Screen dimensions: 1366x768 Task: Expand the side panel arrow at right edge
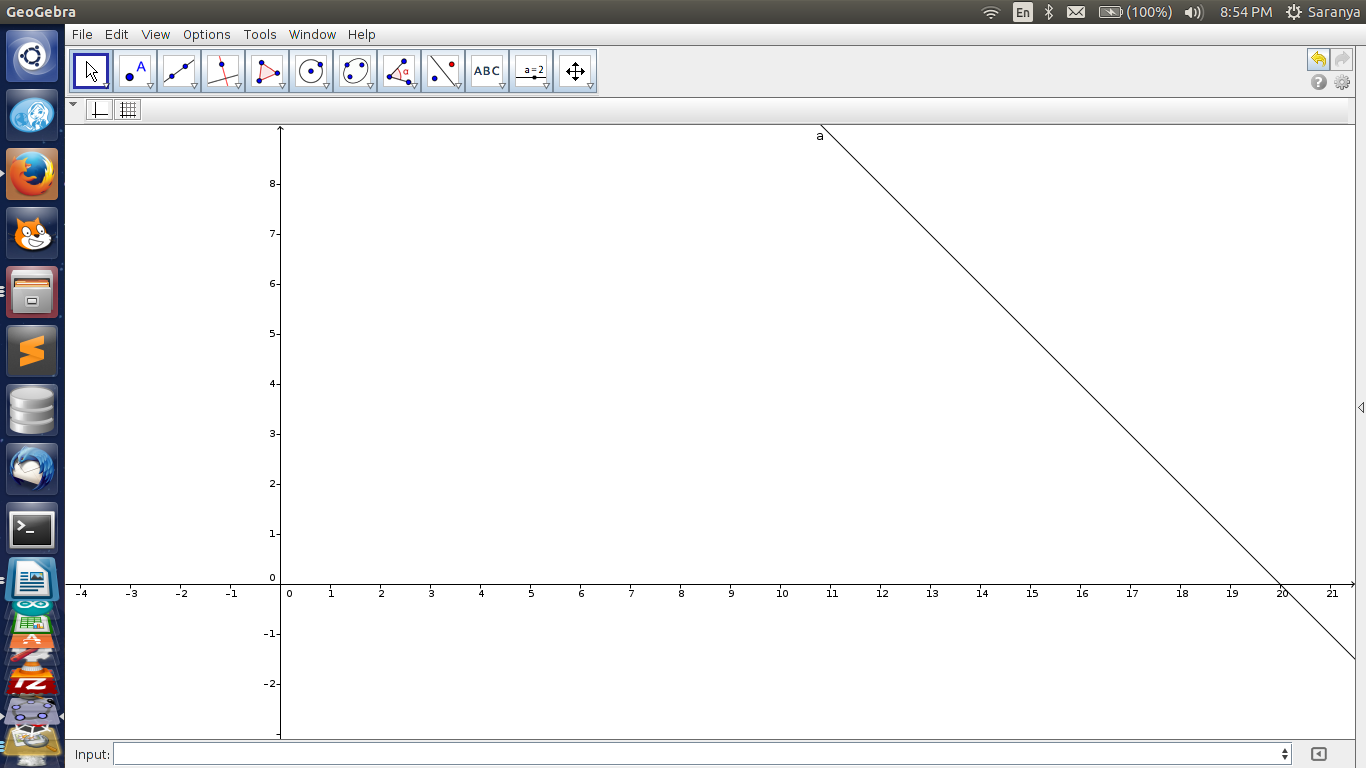[x=1361, y=407]
